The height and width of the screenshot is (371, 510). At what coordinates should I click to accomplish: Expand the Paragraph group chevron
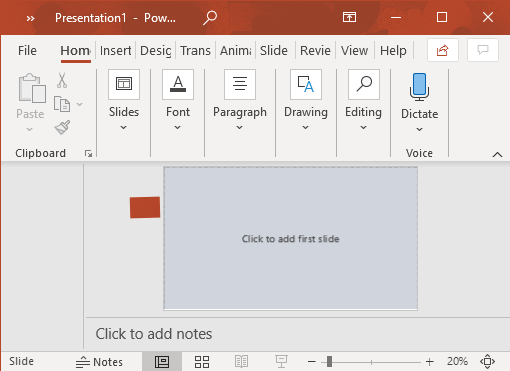point(240,127)
